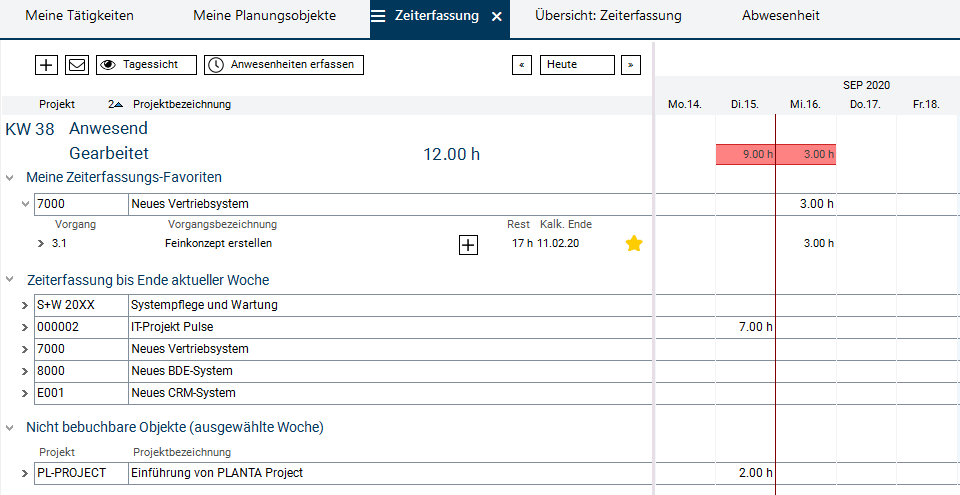The image size is (960, 495).
Task: Go to next week with » button
Action: click(630, 65)
